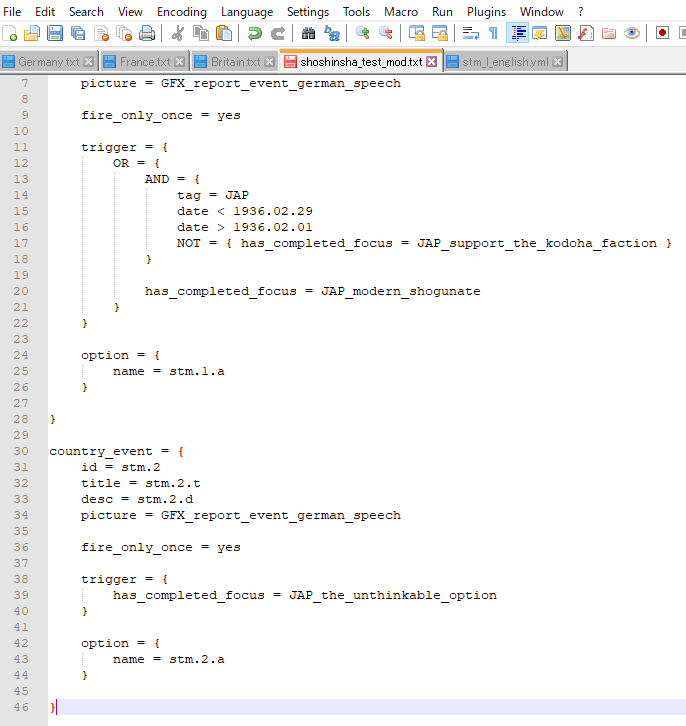This screenshot has height=726, width=686.
Task: Switch to the France.txt tab
Action: 145,62
